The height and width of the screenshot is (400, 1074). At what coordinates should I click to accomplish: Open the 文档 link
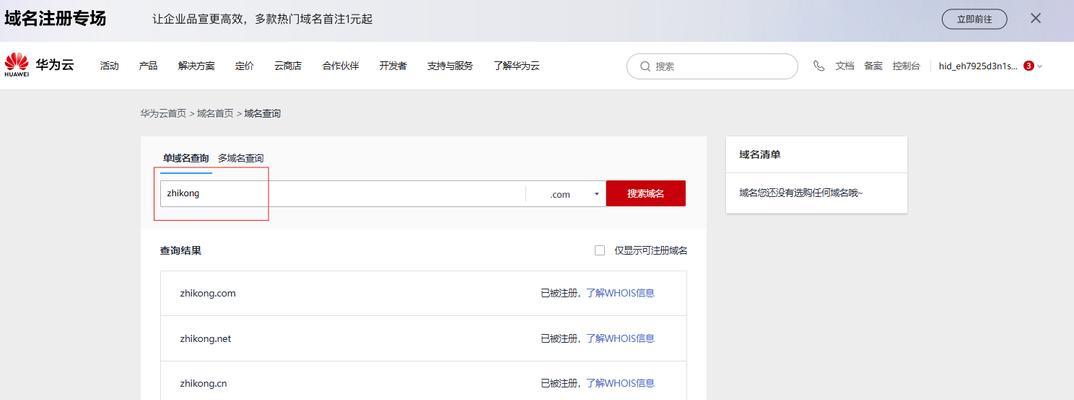point(845,66)
